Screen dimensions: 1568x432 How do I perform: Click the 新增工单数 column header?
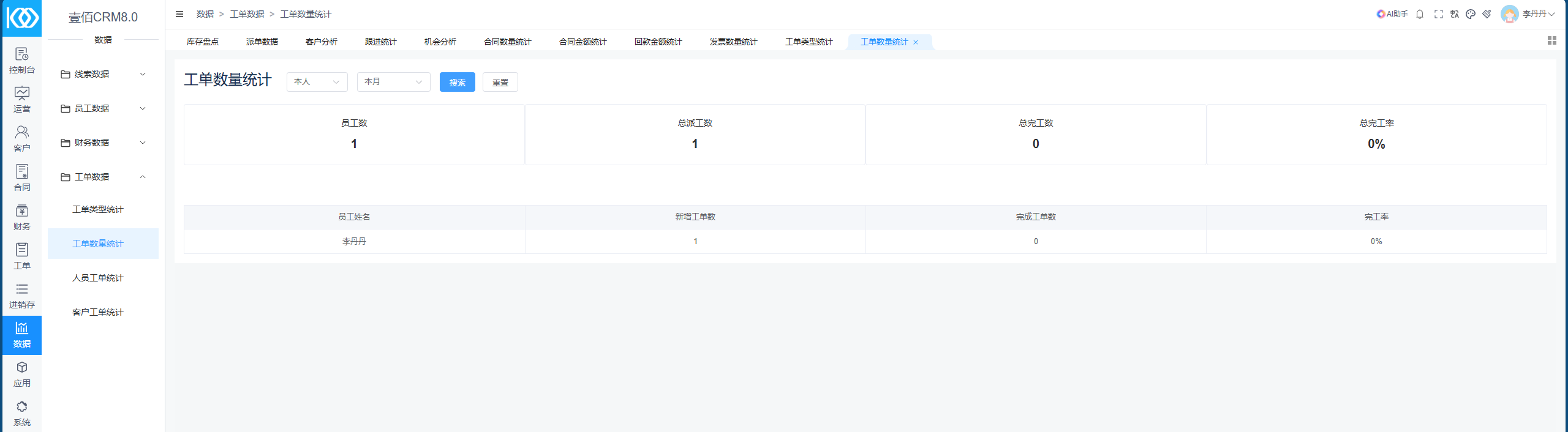pos(695,217)
